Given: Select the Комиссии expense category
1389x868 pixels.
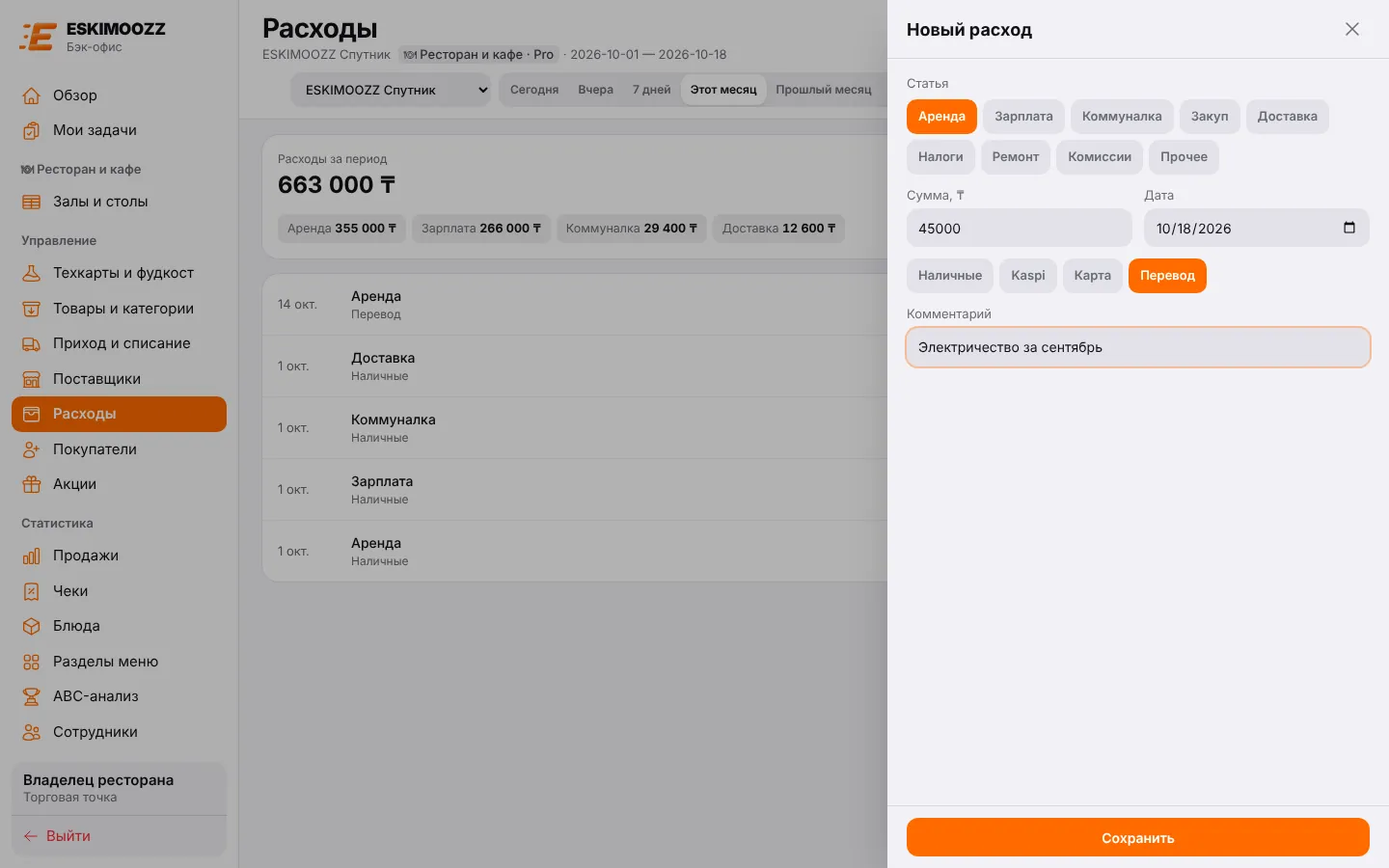Looking at the screenshot, I should (1100, 157).
